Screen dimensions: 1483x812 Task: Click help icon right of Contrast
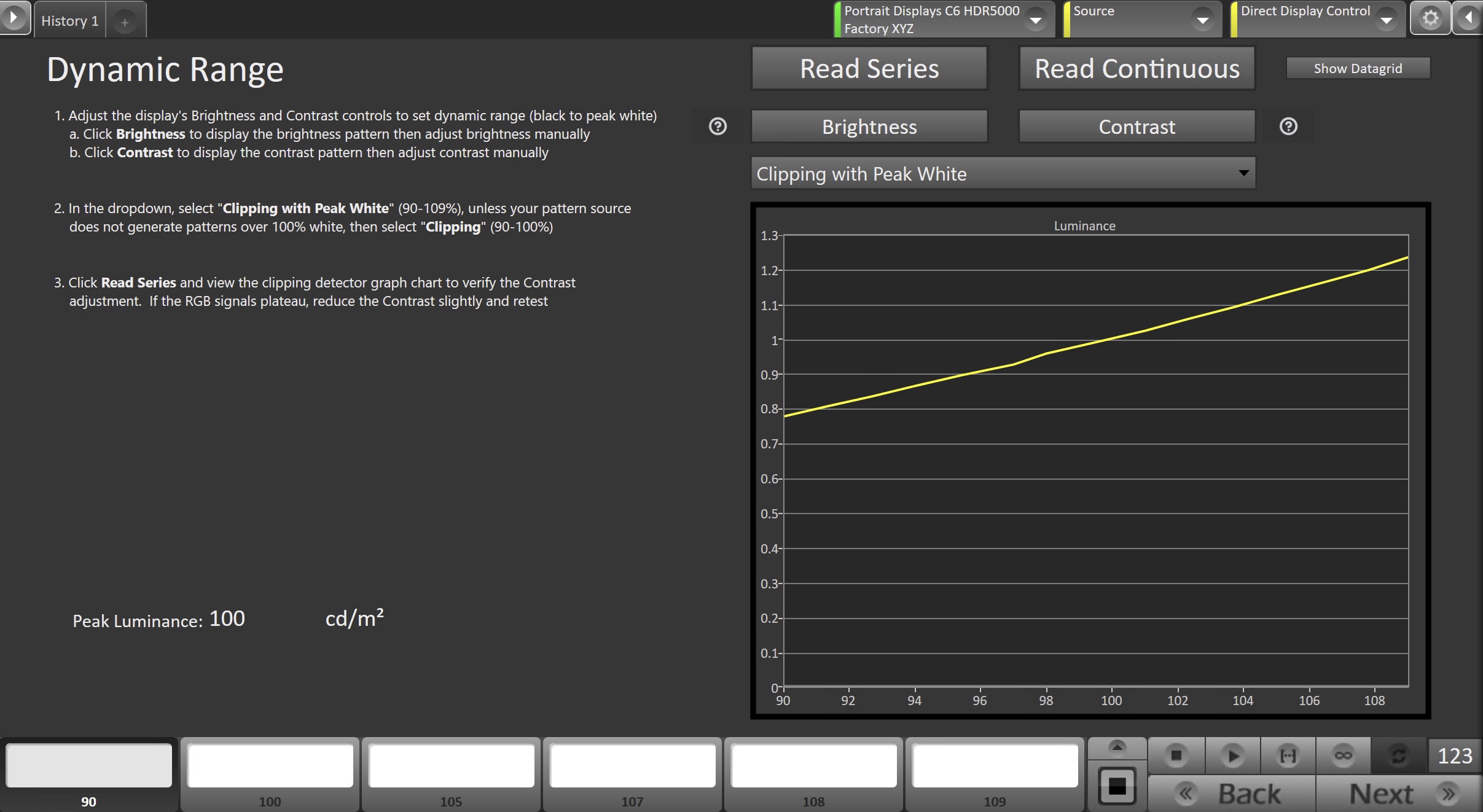pyautogui.click(x=1288, y=127)
